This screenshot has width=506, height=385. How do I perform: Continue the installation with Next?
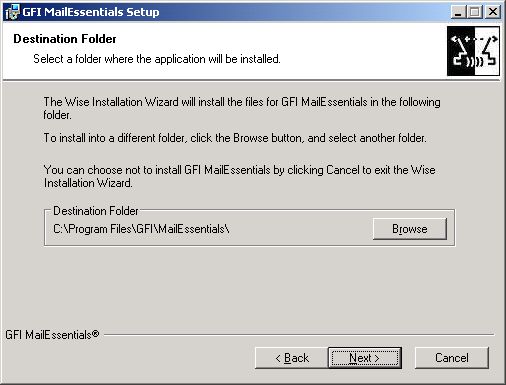click(365, 358)
